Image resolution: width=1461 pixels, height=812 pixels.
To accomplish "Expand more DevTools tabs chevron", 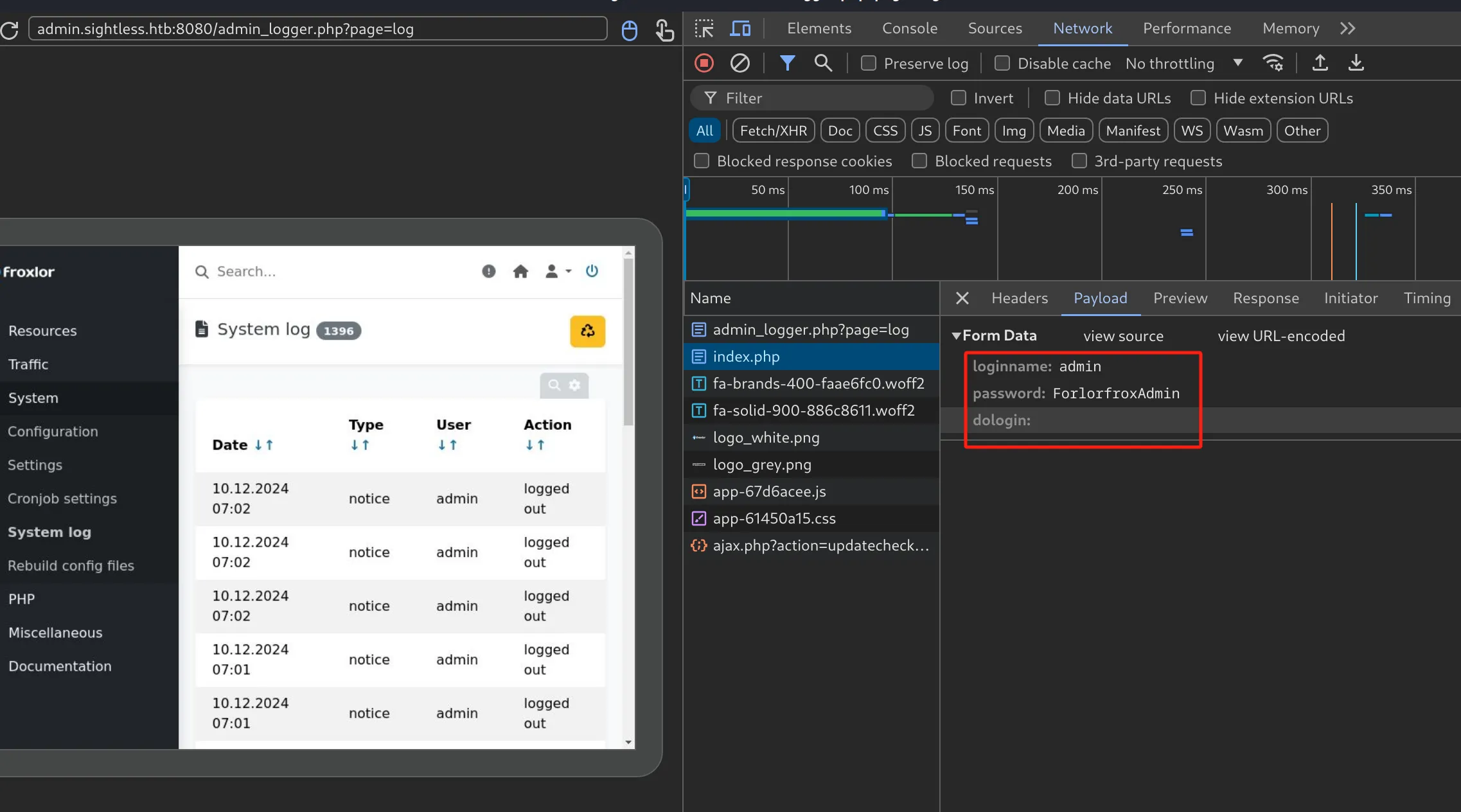I will click(1347, 28).
